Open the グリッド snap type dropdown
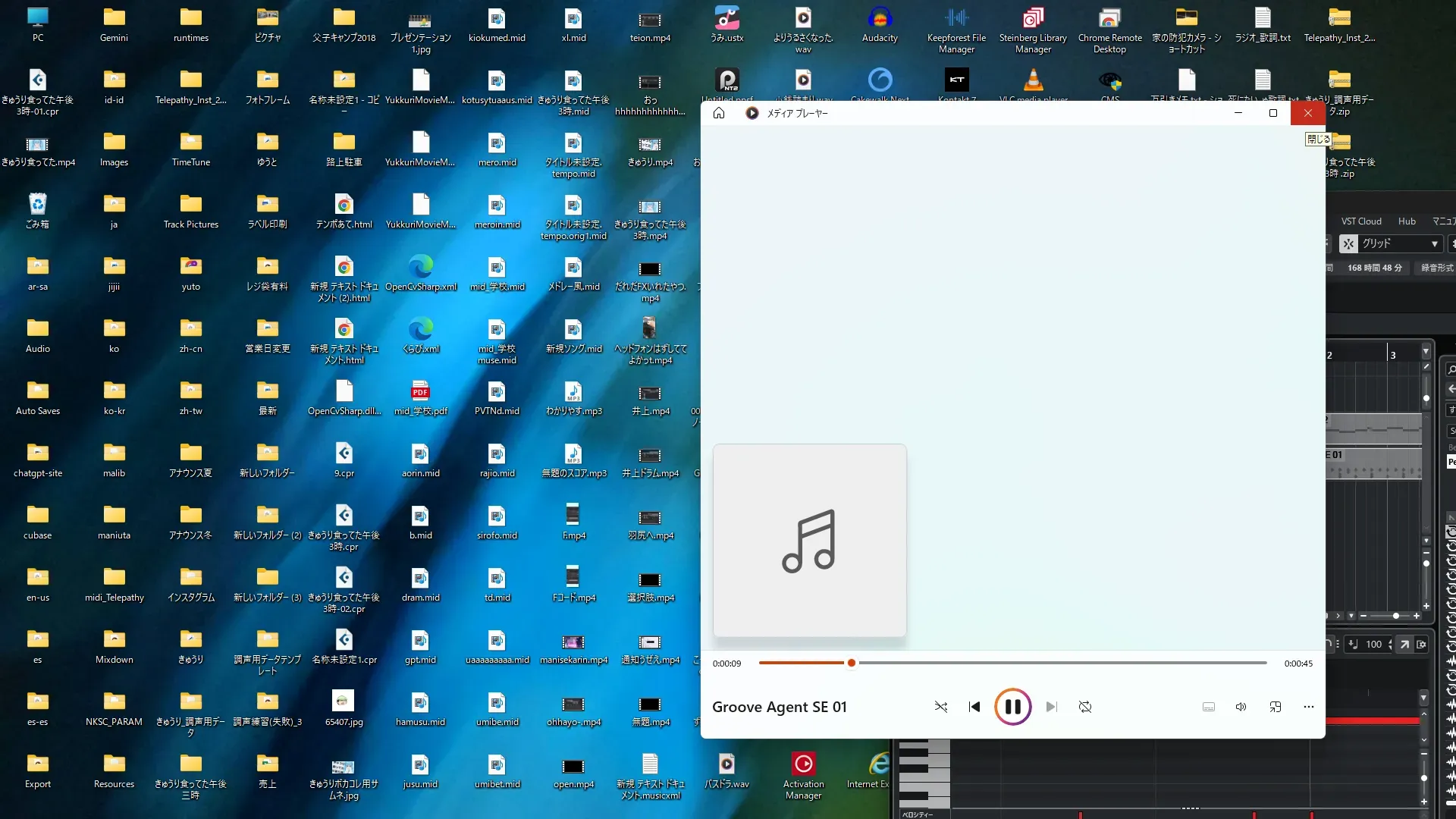The image size is (1456, 819). [1434, 243]
